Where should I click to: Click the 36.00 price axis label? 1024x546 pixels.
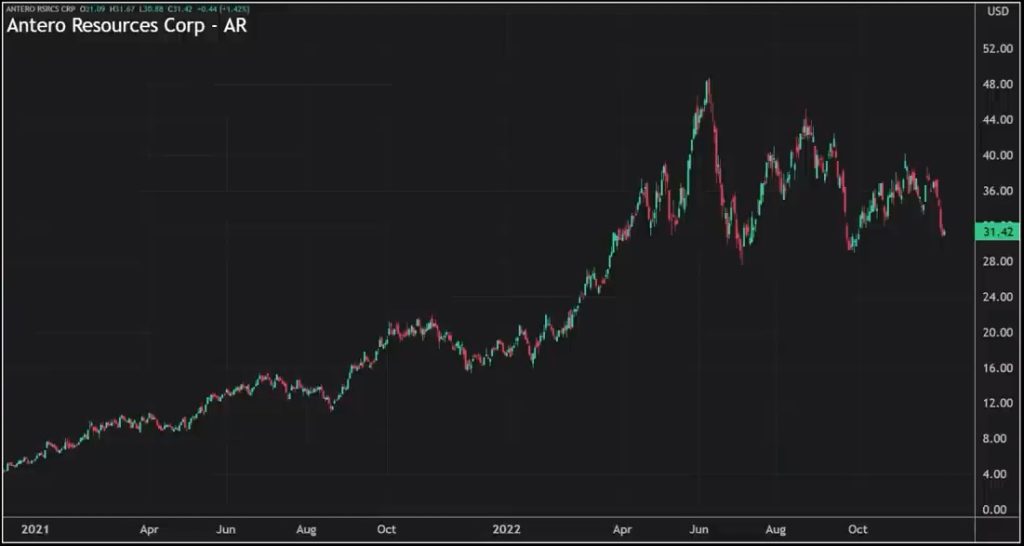click(997, 191)
